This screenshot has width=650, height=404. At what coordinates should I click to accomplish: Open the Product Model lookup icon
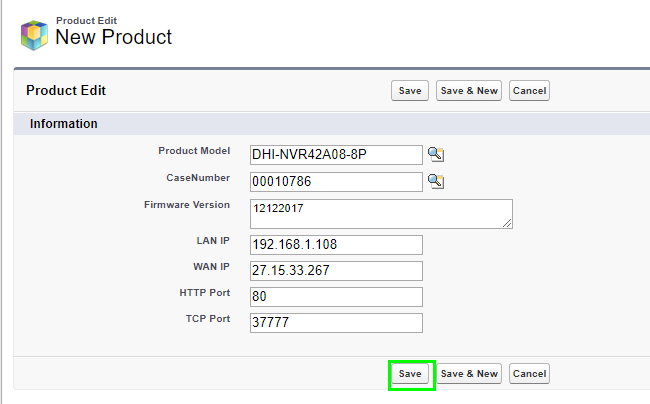(435, 154)
